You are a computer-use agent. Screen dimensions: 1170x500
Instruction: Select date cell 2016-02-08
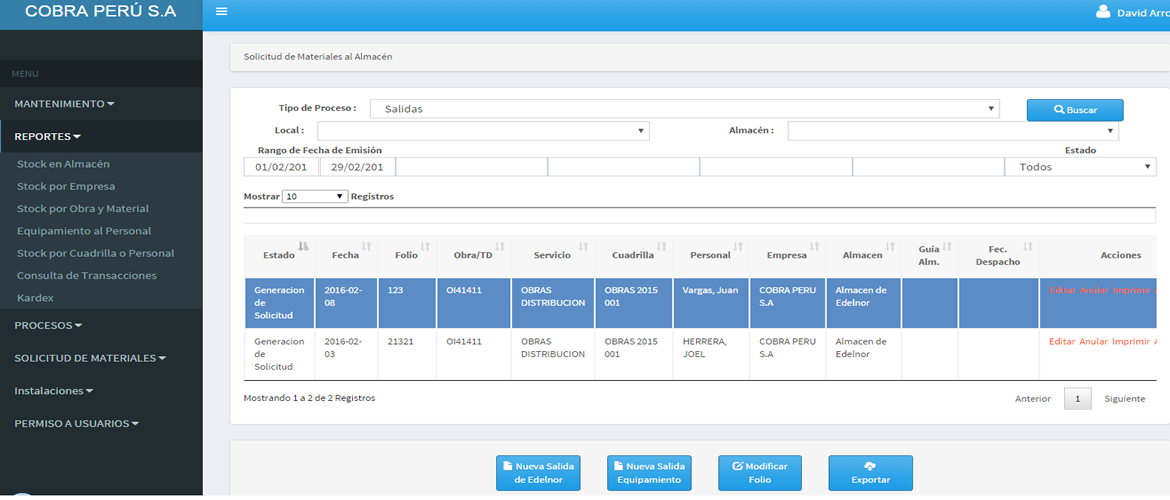tap(346, 303)
